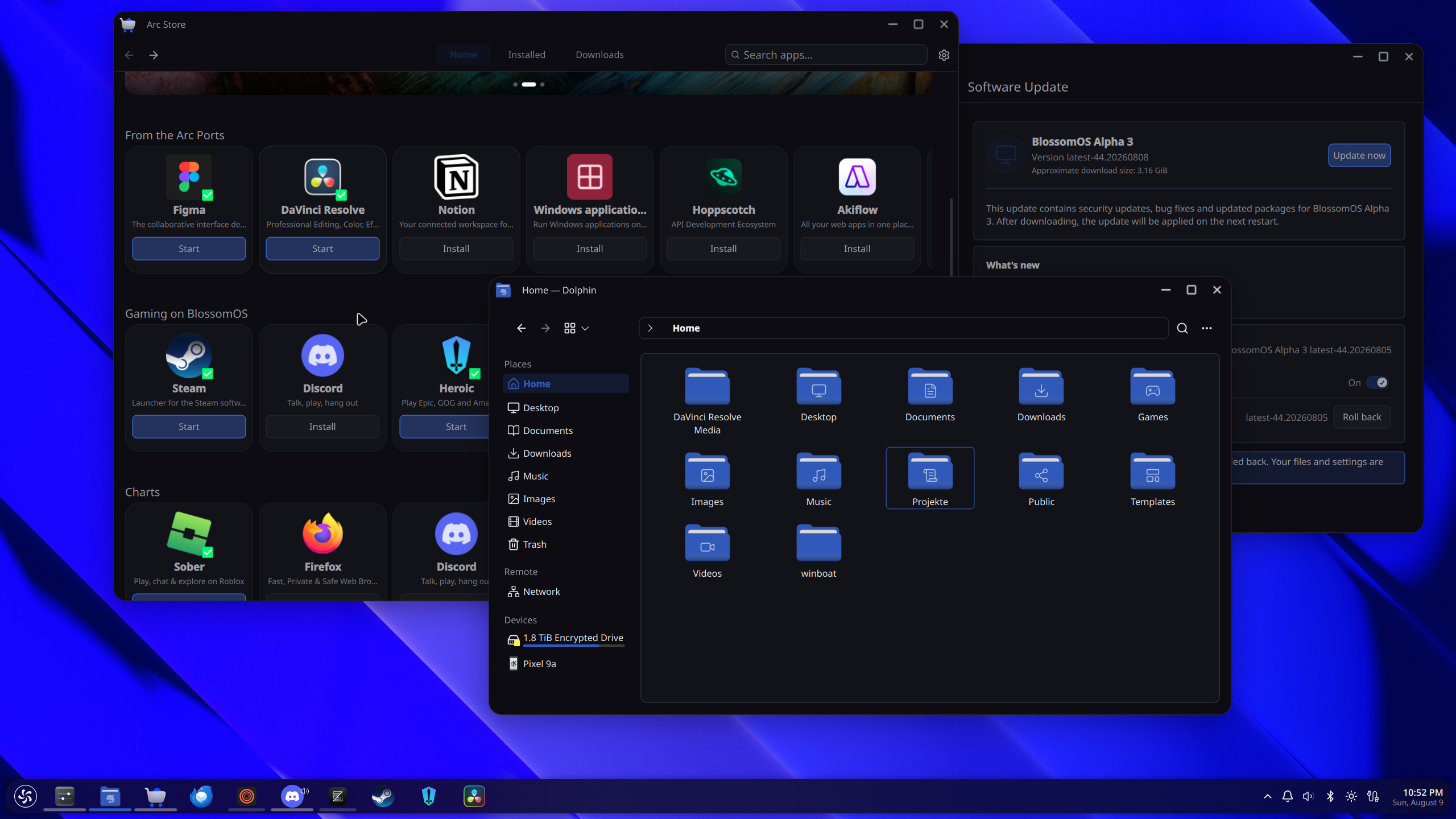Open the DaVinci Resolve Media folder

[x=707, y=401]
